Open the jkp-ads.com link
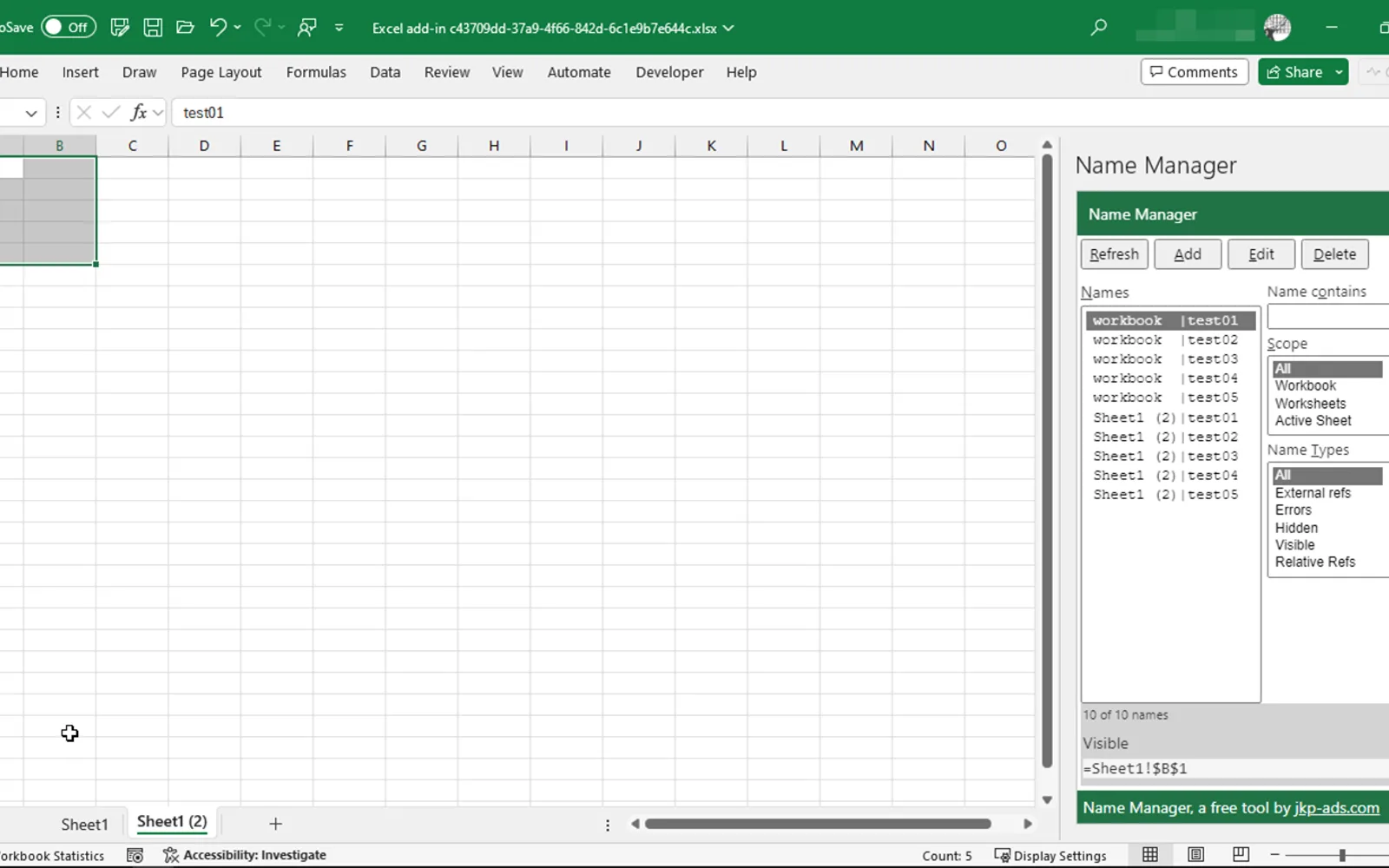Screen dimensions: 1389x868 (x=1336, y=808)
